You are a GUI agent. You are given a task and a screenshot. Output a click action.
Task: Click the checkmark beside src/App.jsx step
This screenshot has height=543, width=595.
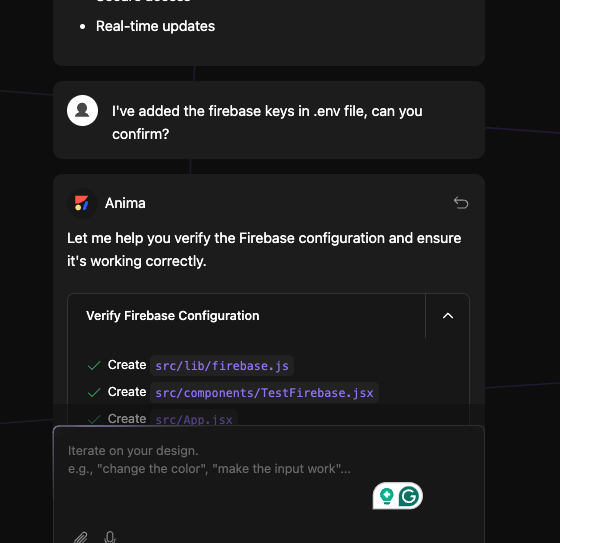pyautogui.click(x=94, y=419)
